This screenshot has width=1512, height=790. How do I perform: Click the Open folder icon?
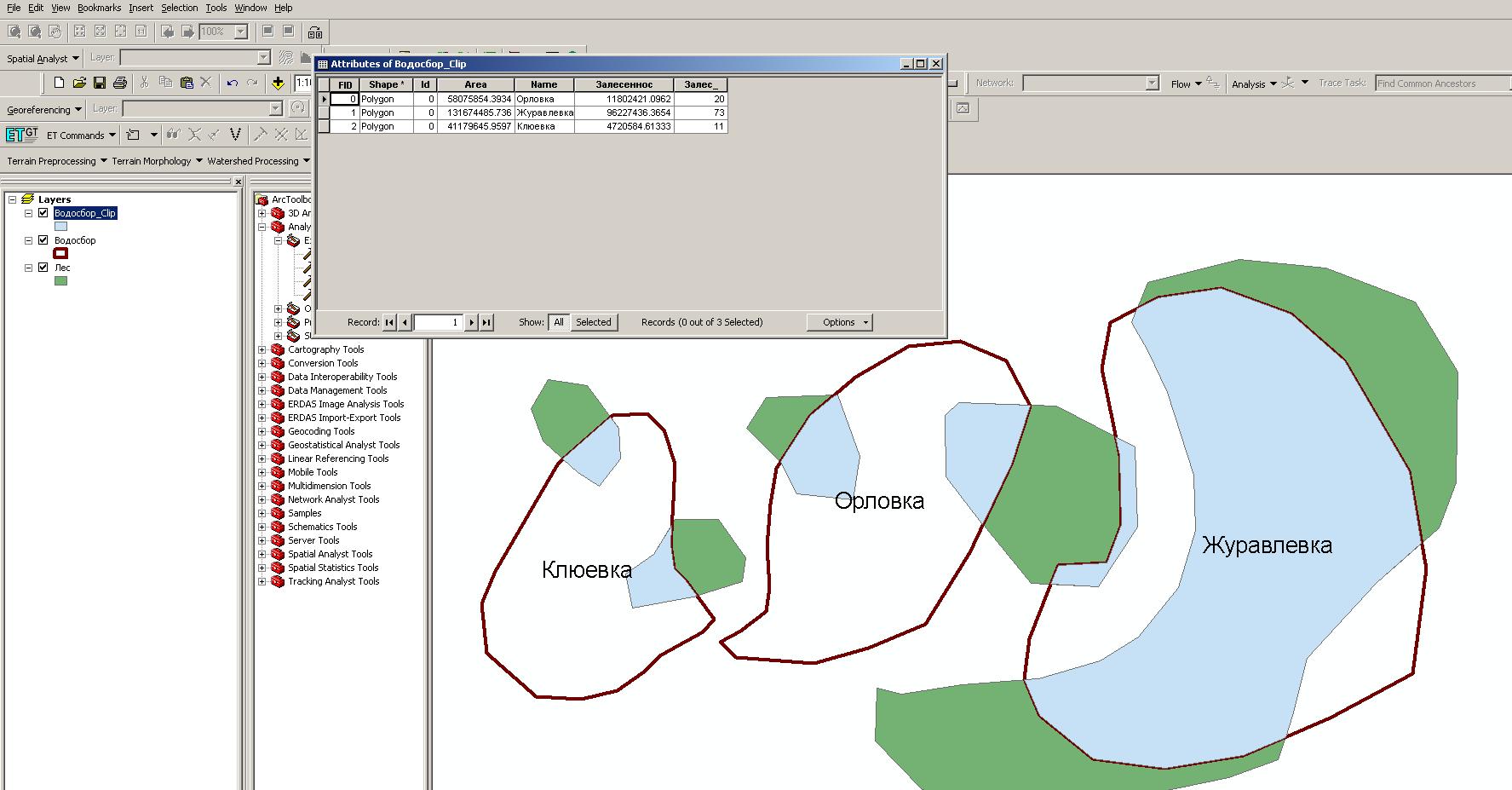tap(79, 83)
